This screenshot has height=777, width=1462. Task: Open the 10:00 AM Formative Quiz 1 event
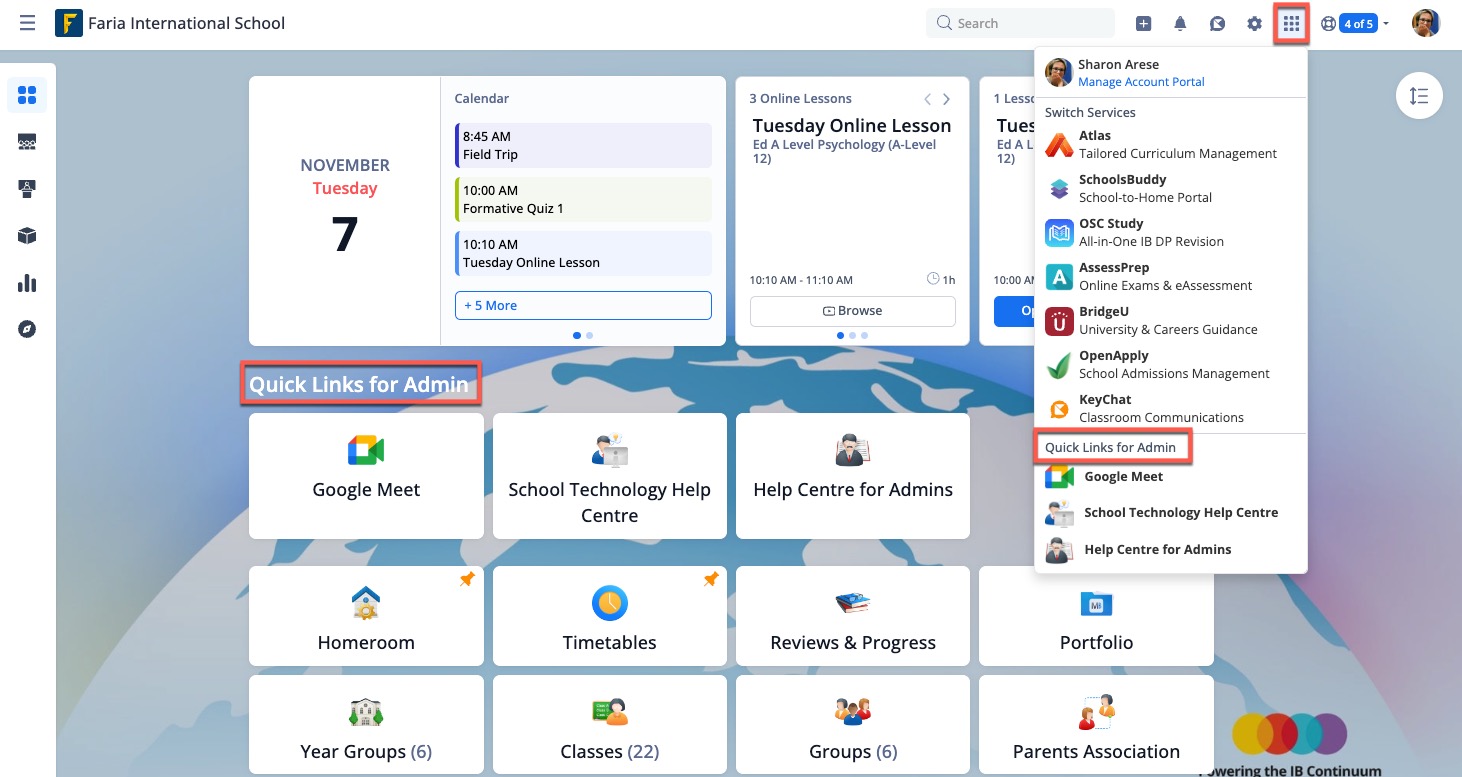[583, 199]
